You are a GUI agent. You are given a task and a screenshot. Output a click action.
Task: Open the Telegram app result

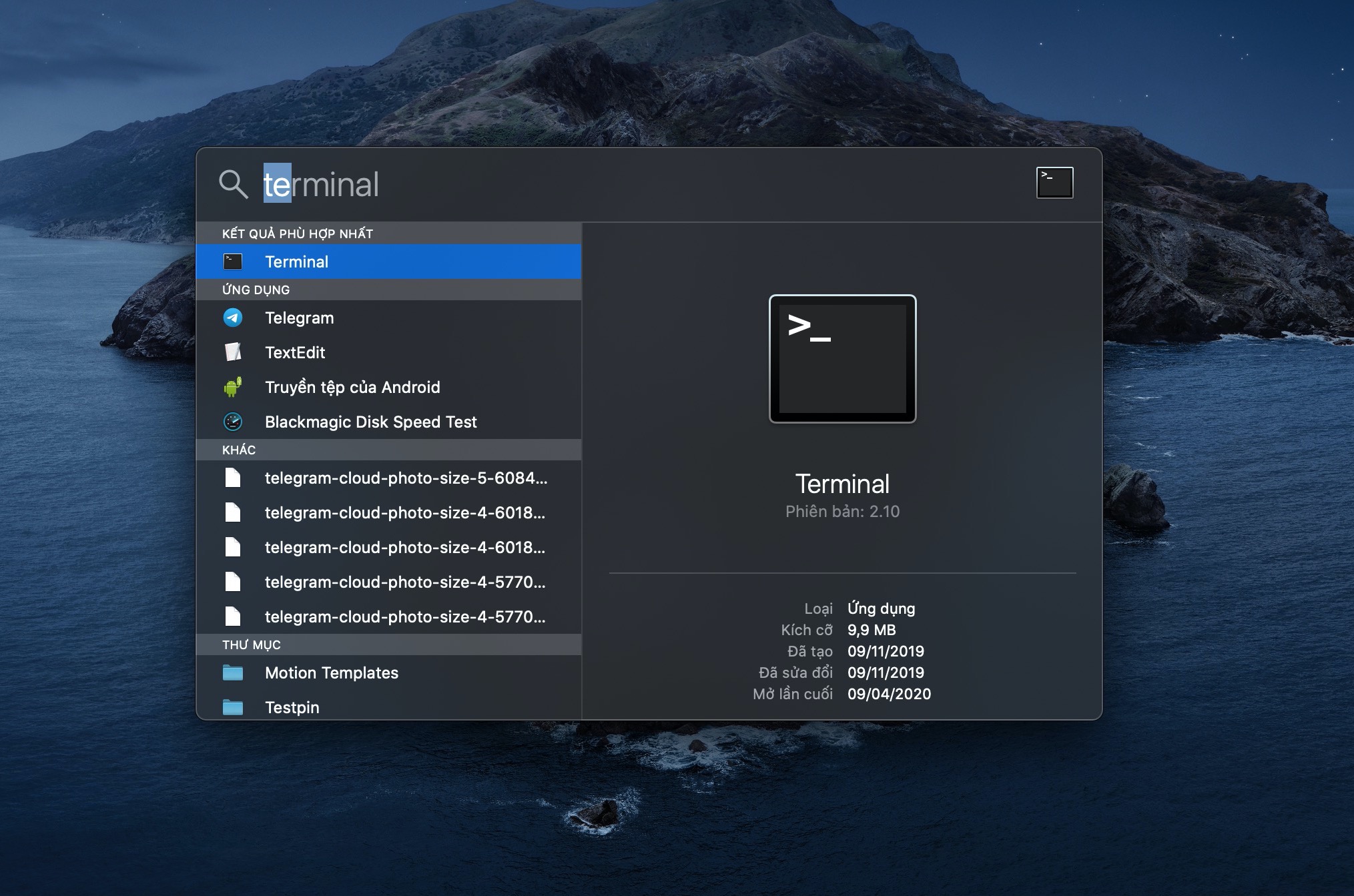click(388, 318)
